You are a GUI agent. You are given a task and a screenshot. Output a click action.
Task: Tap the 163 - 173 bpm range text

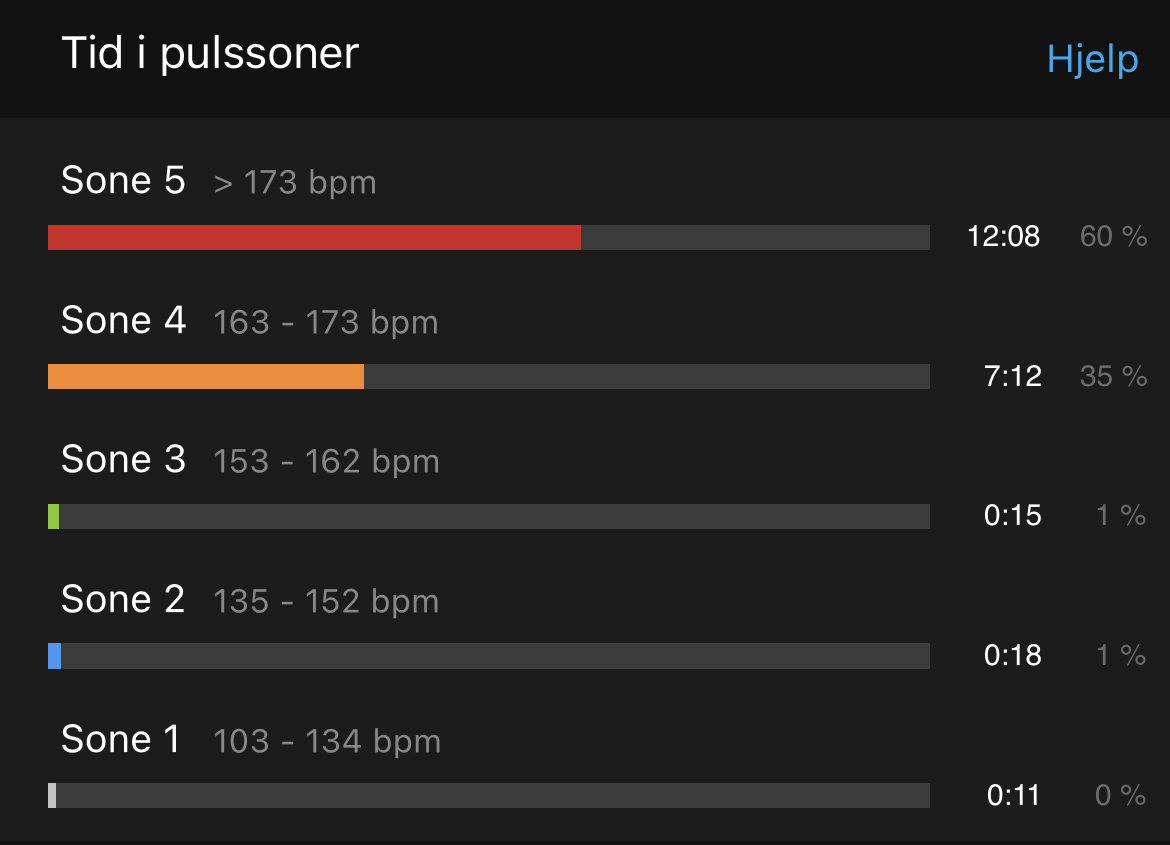(x=325, y=323)
